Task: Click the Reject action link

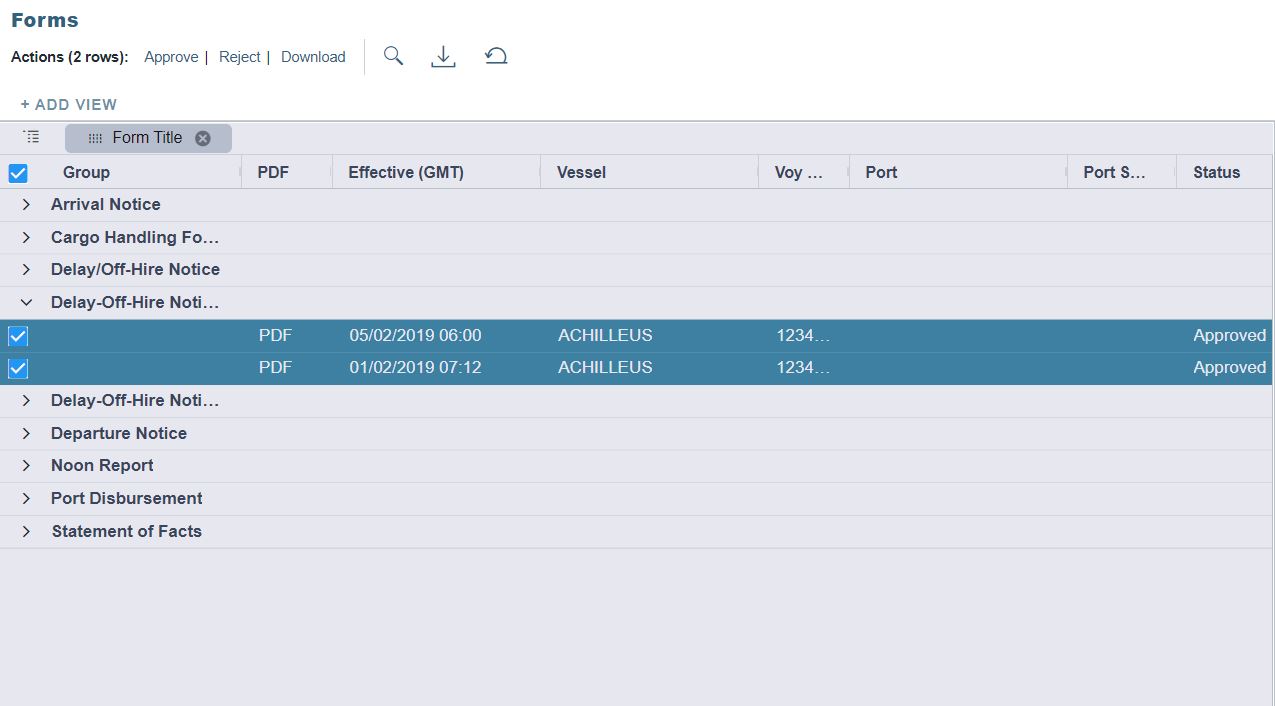Action: (240, 57)
